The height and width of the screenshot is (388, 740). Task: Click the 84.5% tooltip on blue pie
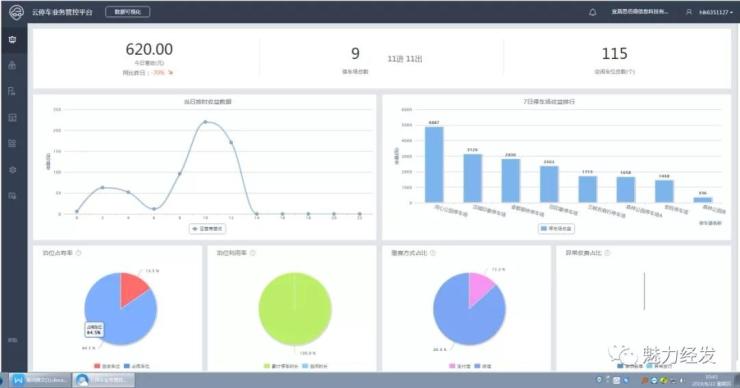click(94, 329)
